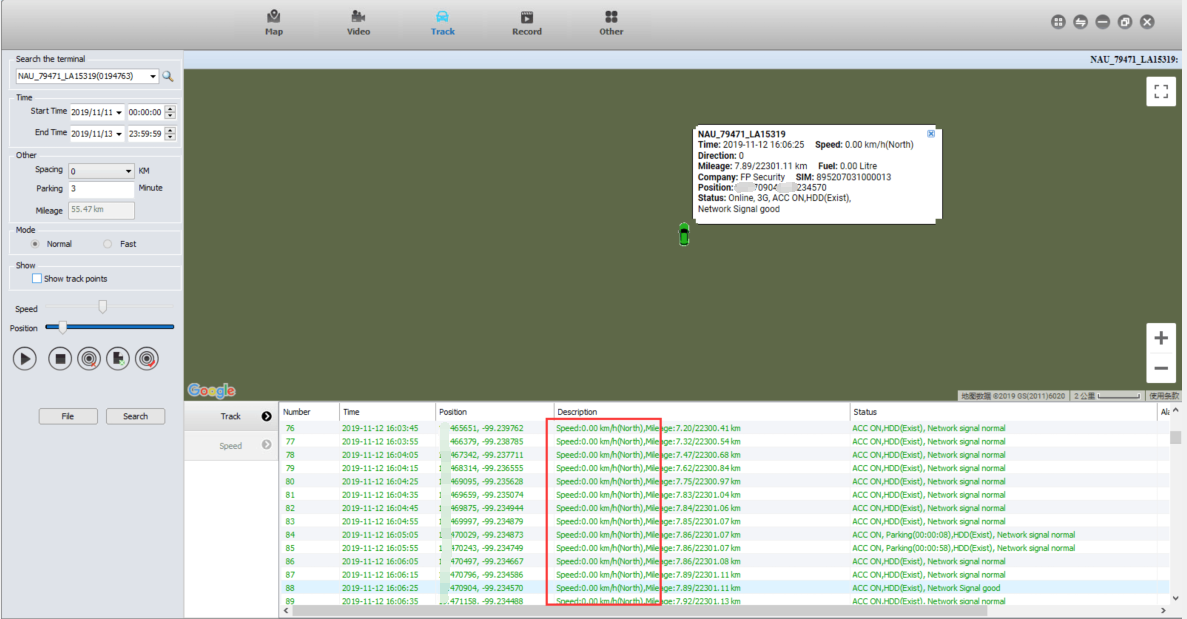Select the Fast mode radio button

(x=107, y=244)
